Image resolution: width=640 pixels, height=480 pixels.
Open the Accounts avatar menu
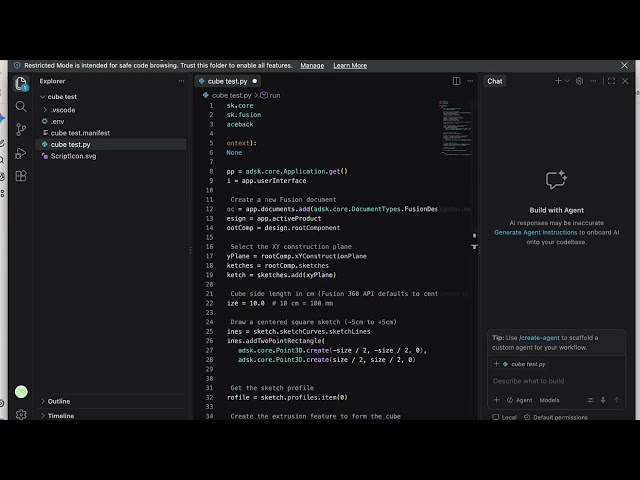coord(21,392)
